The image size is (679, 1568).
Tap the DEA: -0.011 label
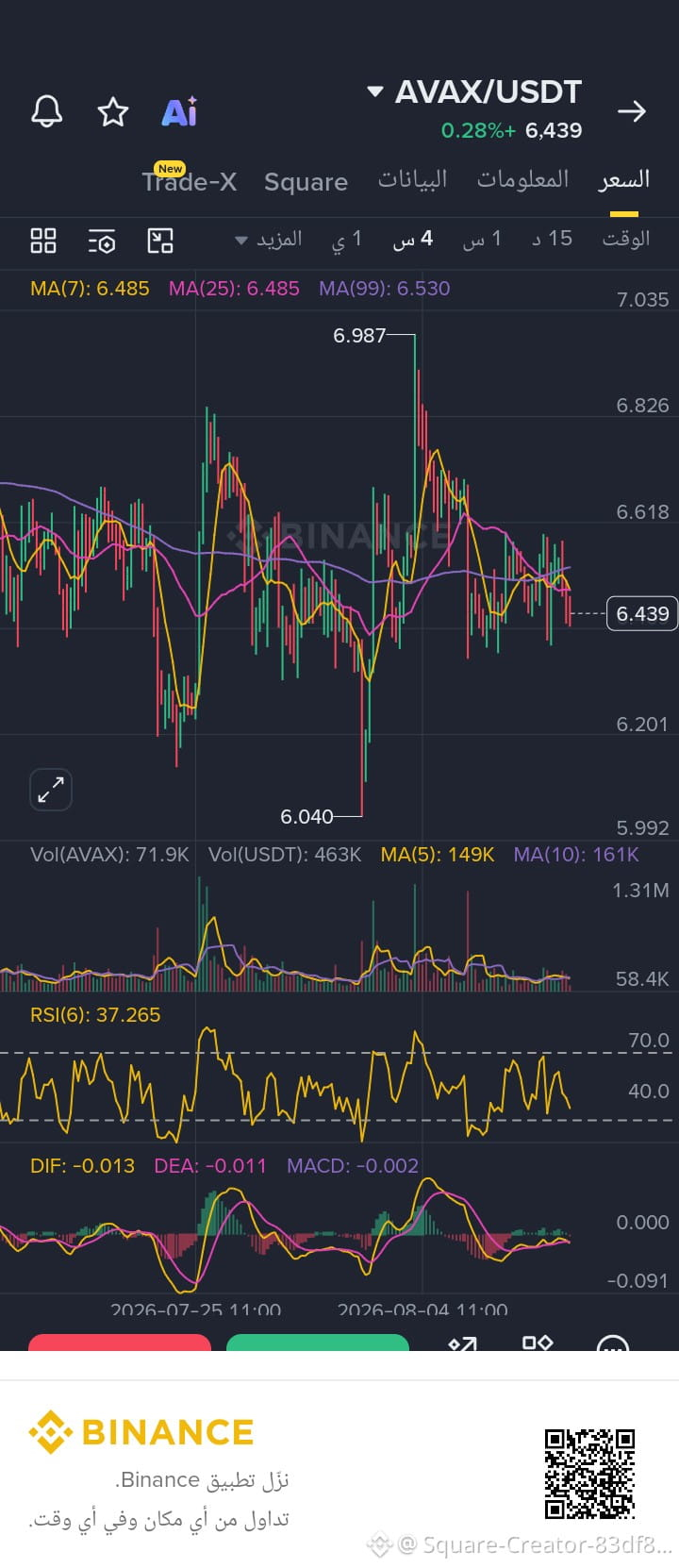click(210, 1166)
